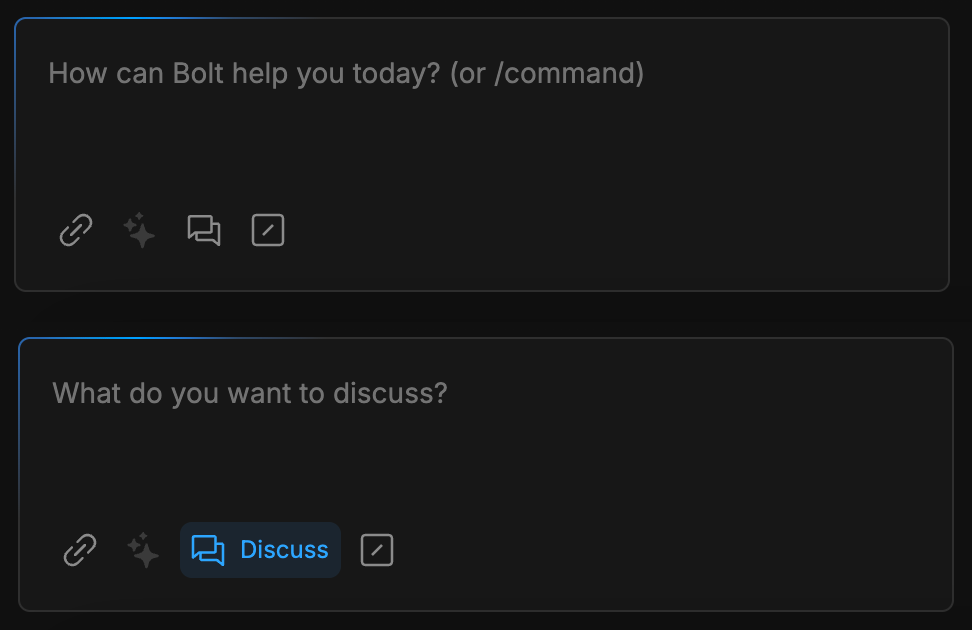Click the slash command icon in the Bolt help box
This screenshot has width=972, height=630.
coord(268,231)
